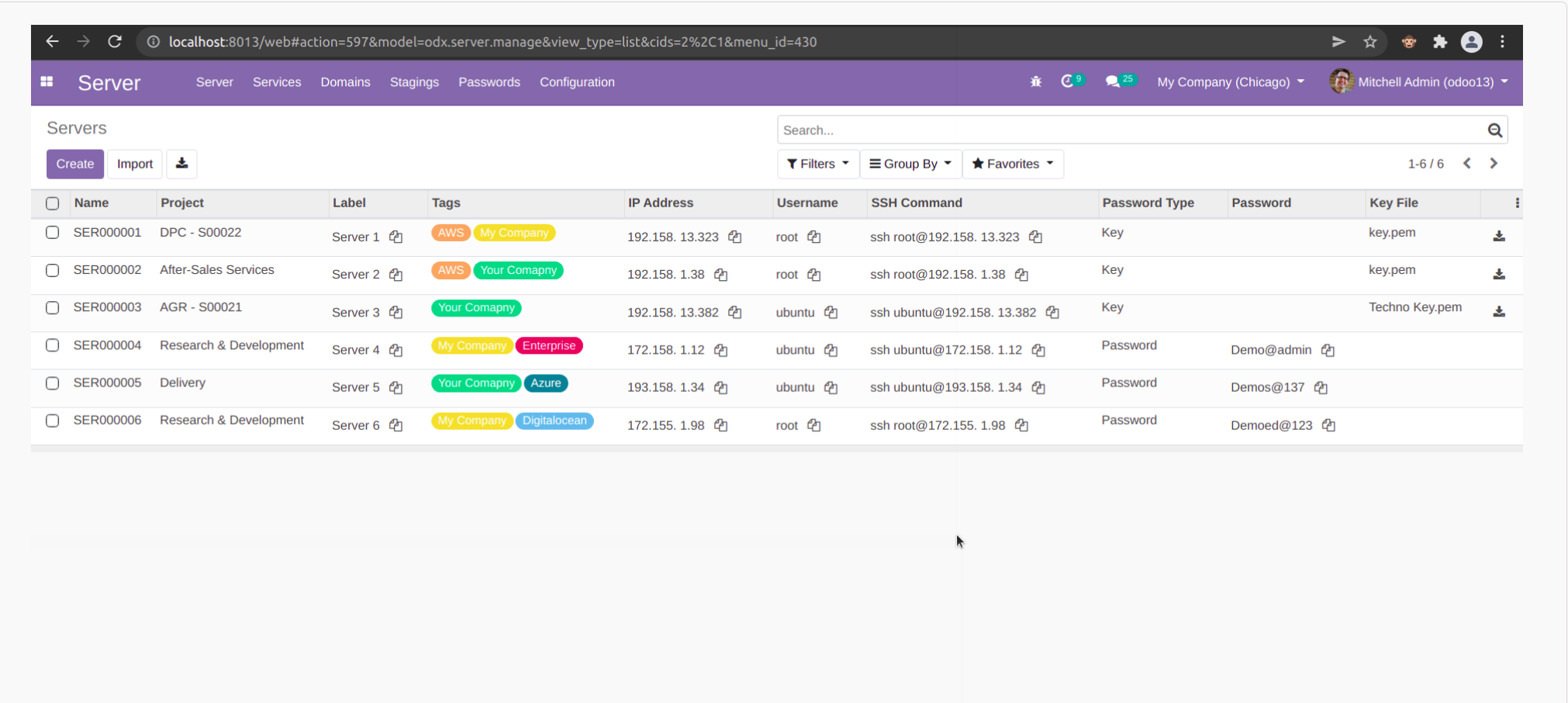Click the search magnifier icon

1495,130
